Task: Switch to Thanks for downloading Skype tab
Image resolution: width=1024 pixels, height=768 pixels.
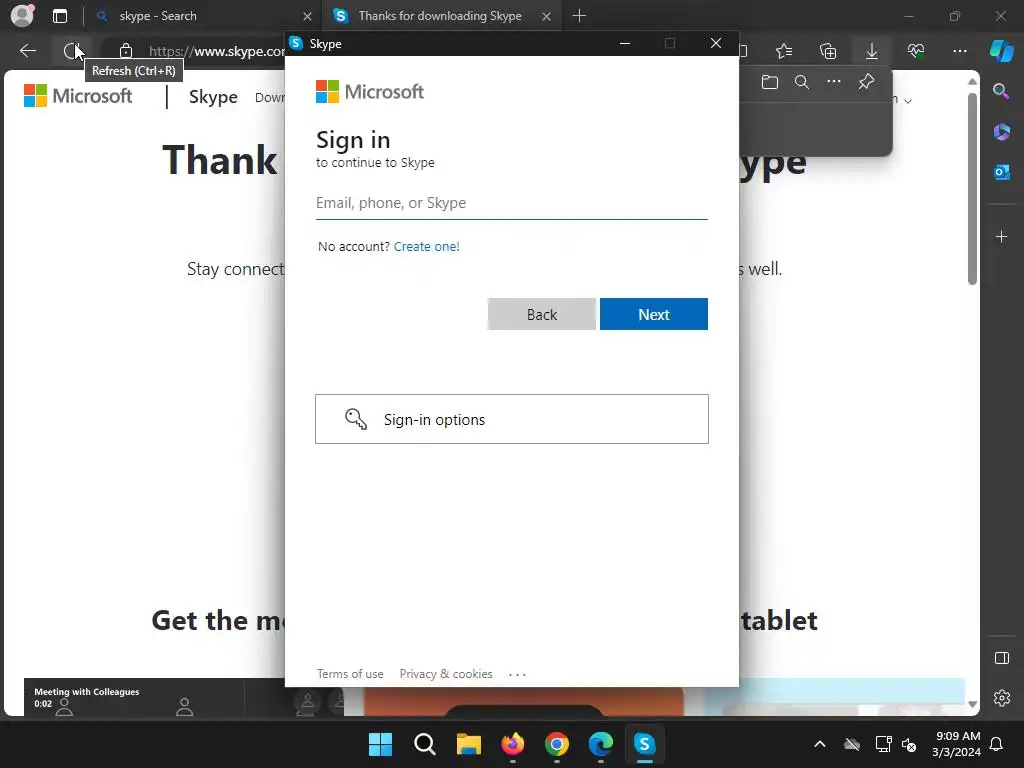Action: 440,16
